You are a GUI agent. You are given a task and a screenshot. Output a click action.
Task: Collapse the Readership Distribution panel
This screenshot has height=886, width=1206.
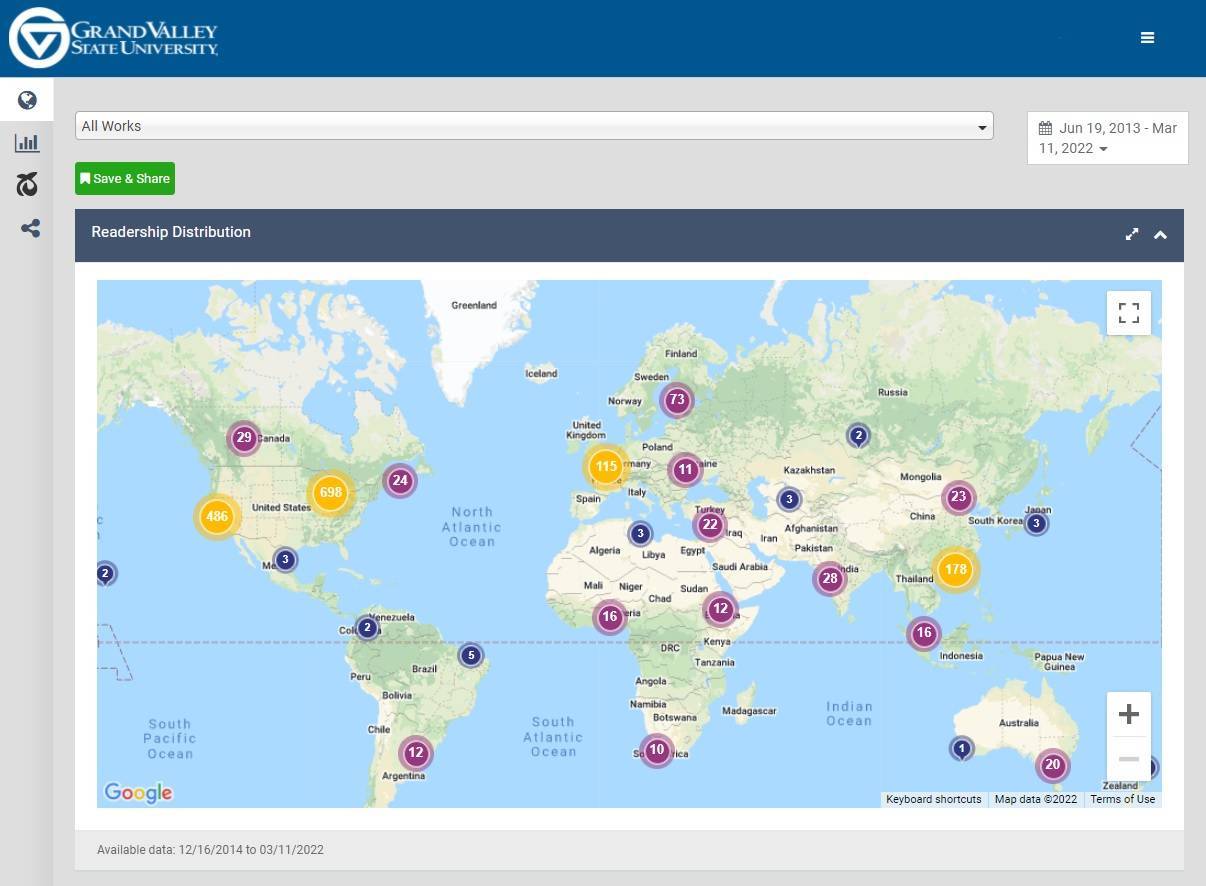tap(1160, 234)
